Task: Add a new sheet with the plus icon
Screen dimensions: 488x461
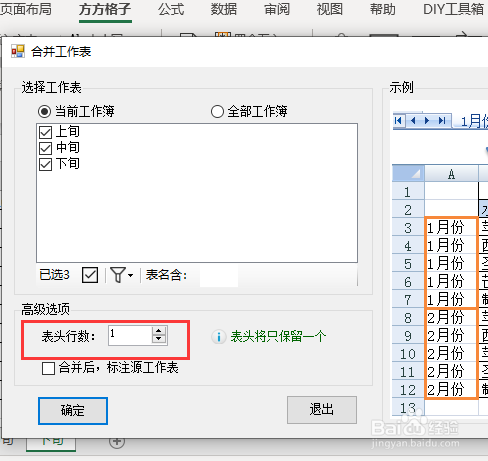Action: click(117, 442)
